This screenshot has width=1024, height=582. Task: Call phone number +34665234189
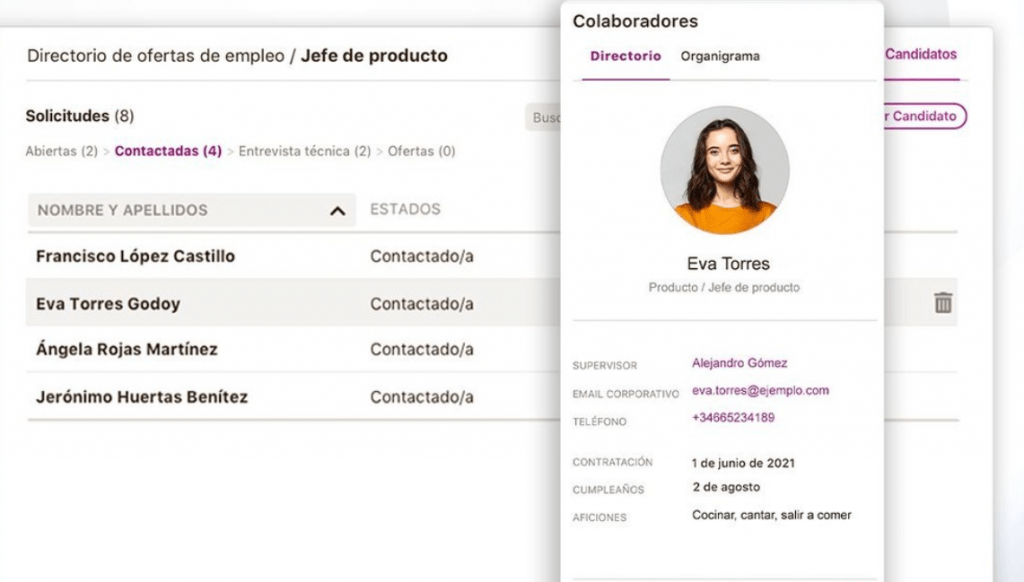(733, 417)
